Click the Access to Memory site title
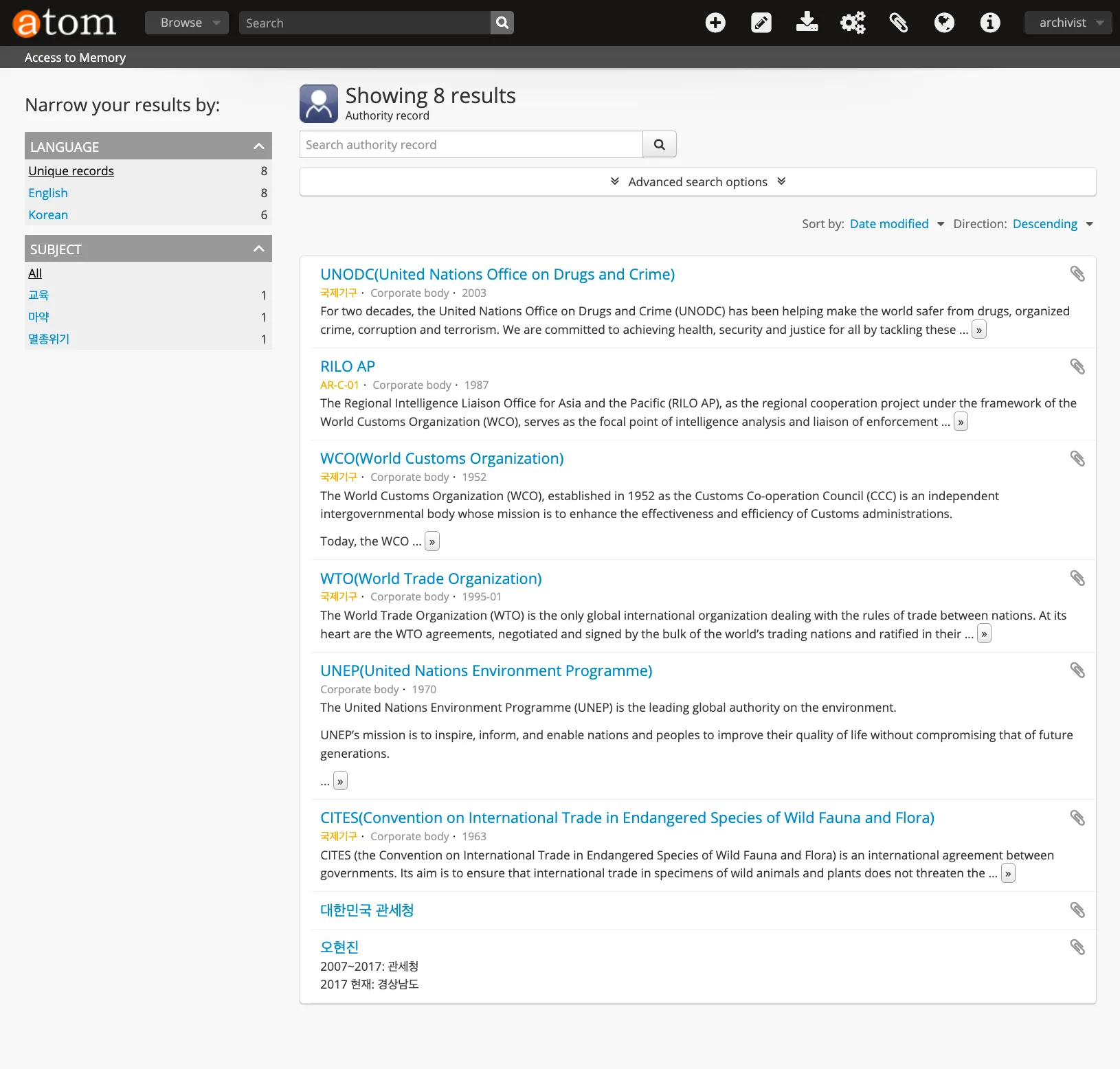 coord(75,58)
